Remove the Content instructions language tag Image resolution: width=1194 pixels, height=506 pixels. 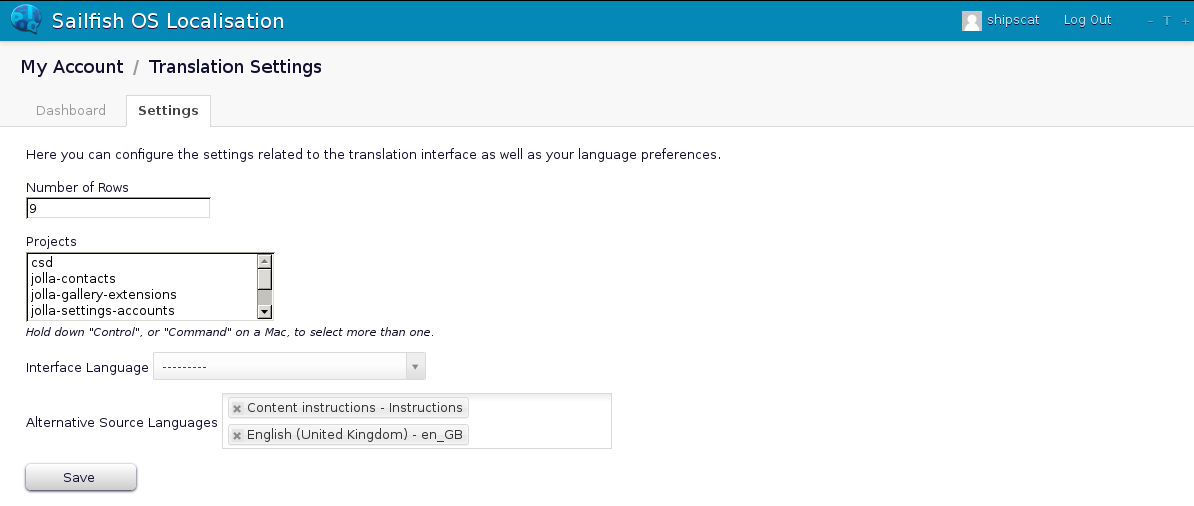[237, 408]
